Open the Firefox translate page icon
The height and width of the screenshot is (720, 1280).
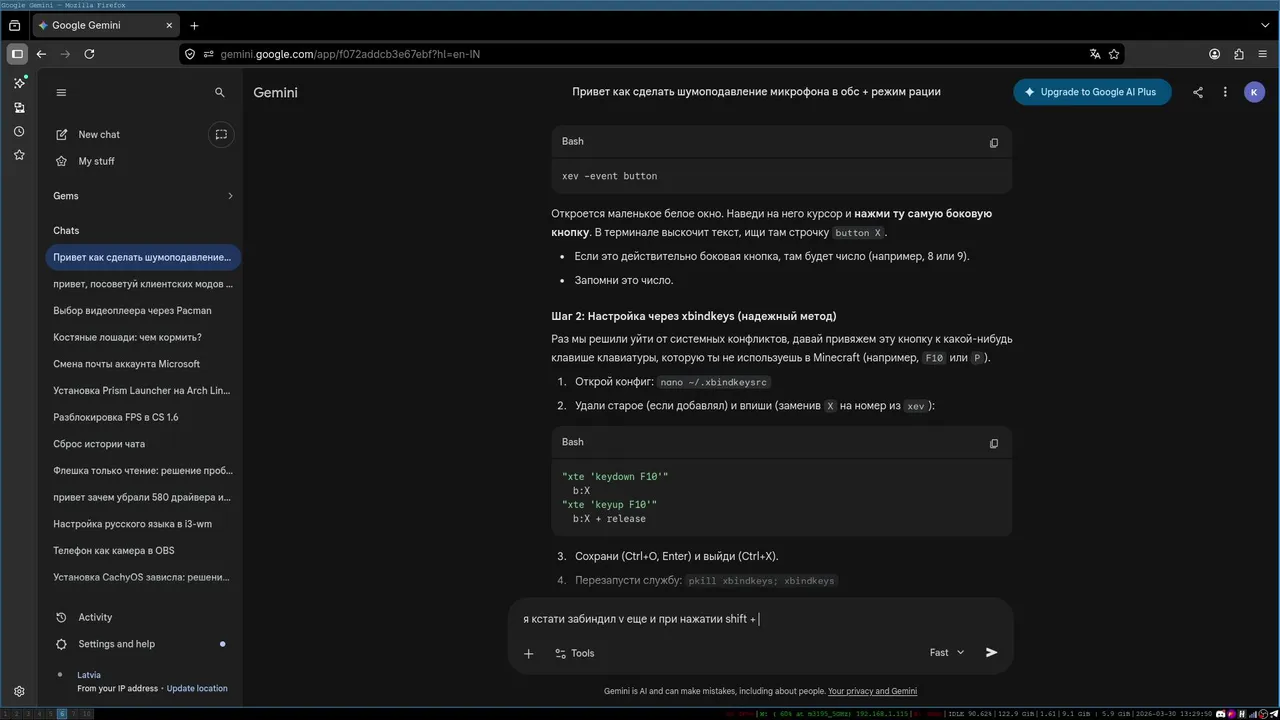(1095, 54)
